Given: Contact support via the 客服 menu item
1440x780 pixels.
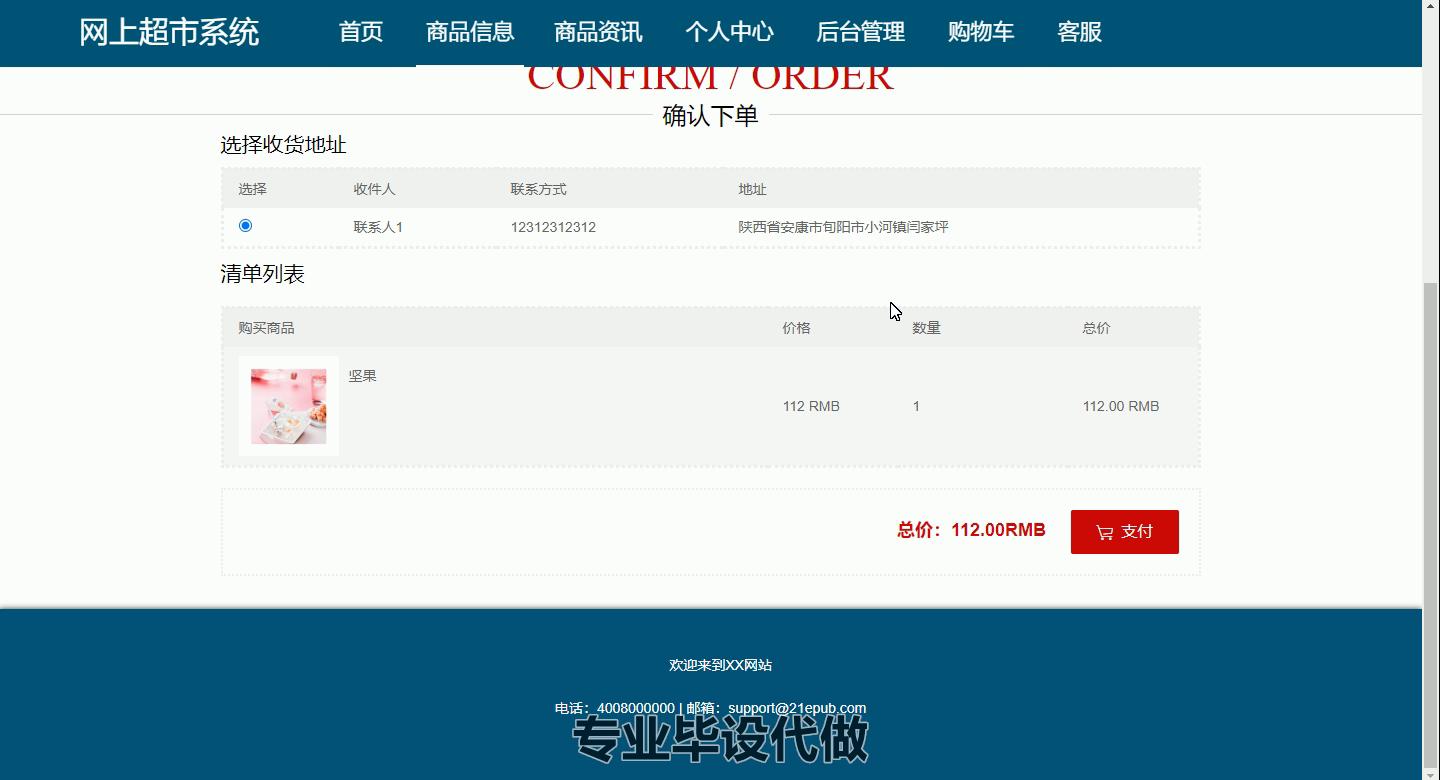Looking at the screenshot, I should tap(1079, 32).
